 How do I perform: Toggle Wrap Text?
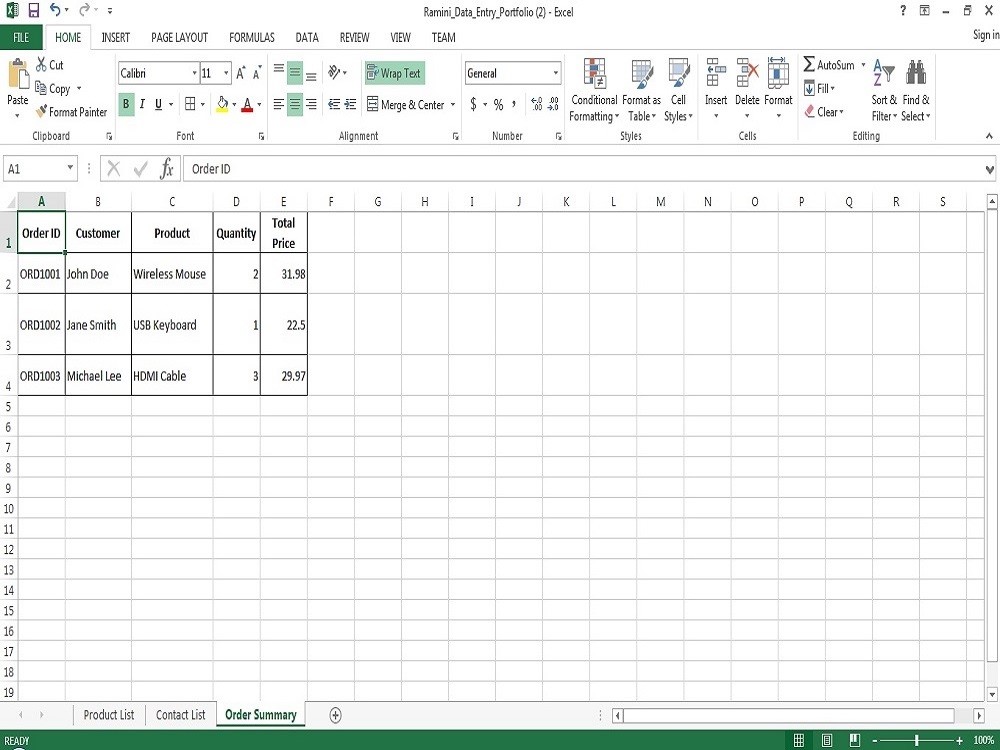tap(395, 73)
